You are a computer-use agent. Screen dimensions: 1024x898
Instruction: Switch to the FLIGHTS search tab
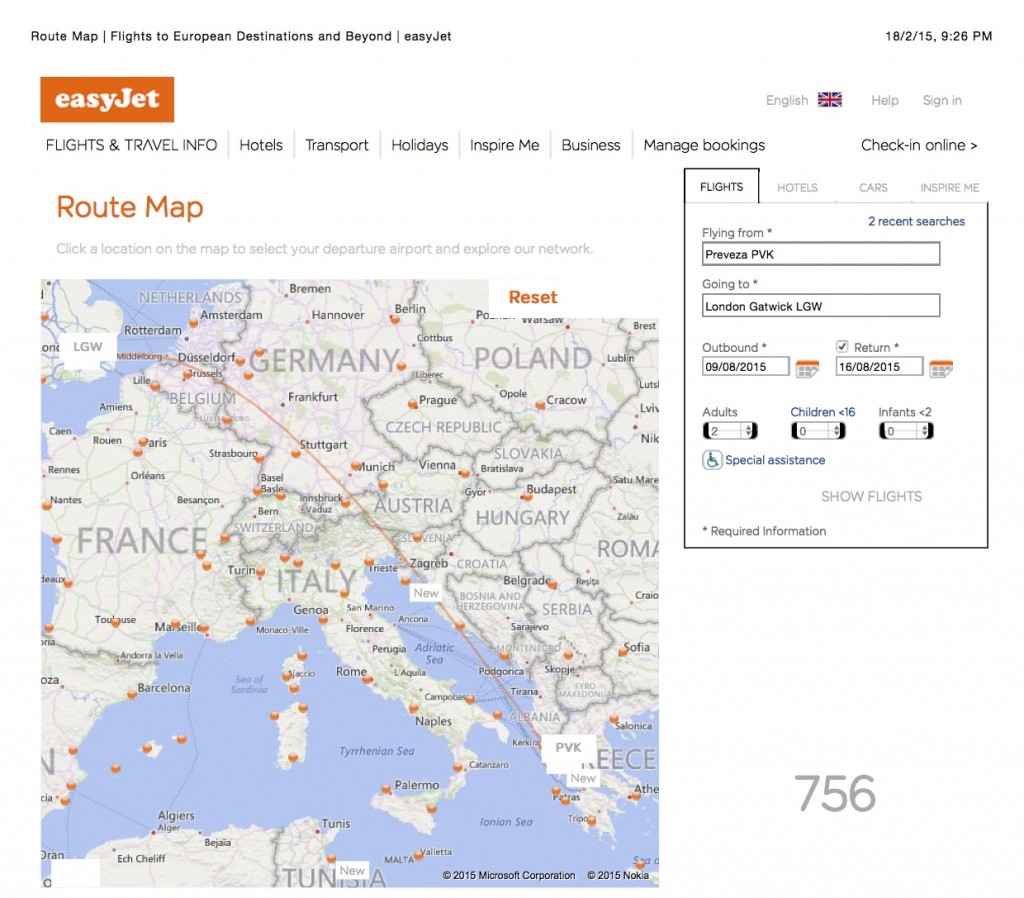722,187
